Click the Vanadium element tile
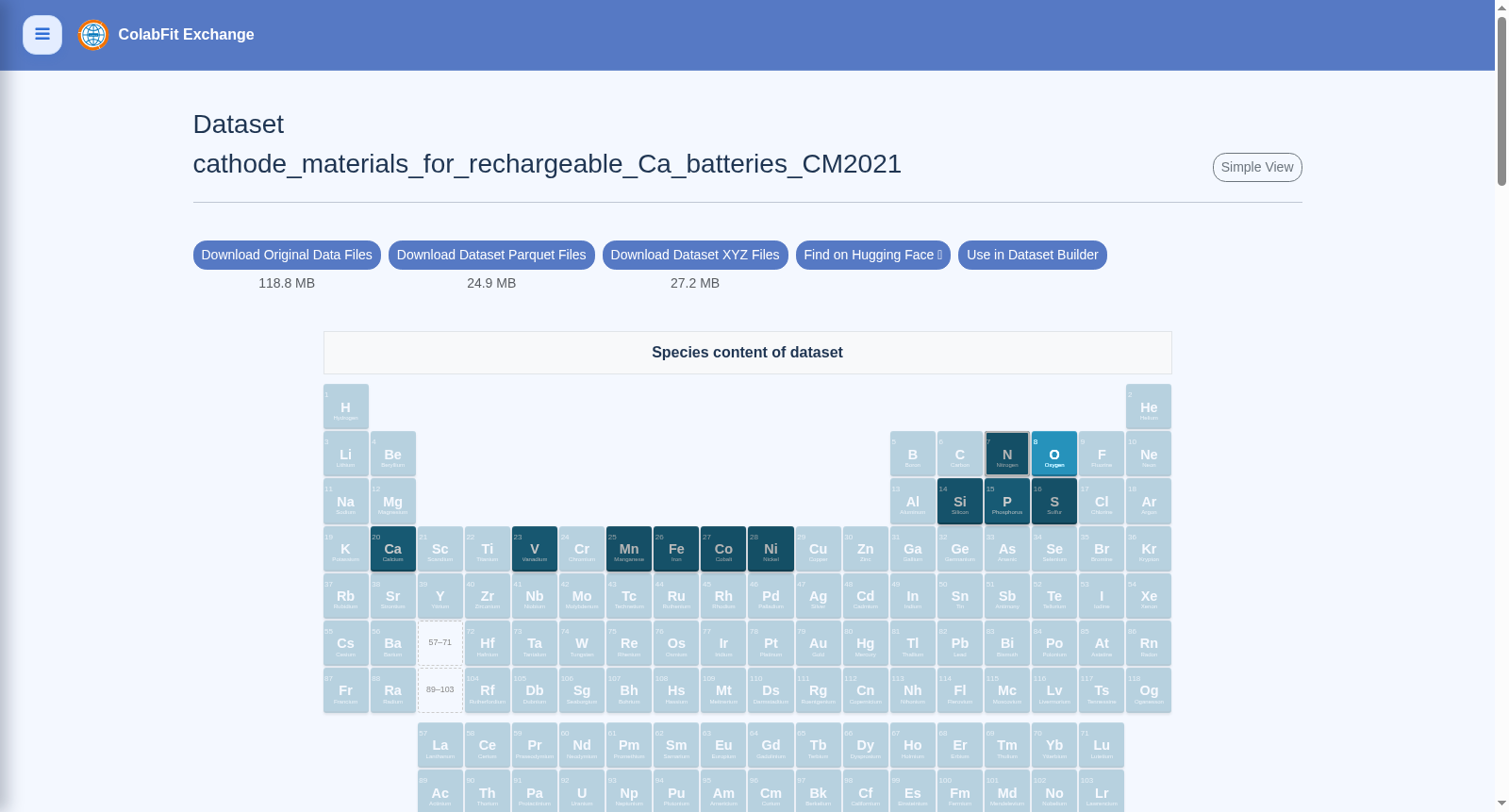Viewport: 1509px width, 812px height. point(535,549)
